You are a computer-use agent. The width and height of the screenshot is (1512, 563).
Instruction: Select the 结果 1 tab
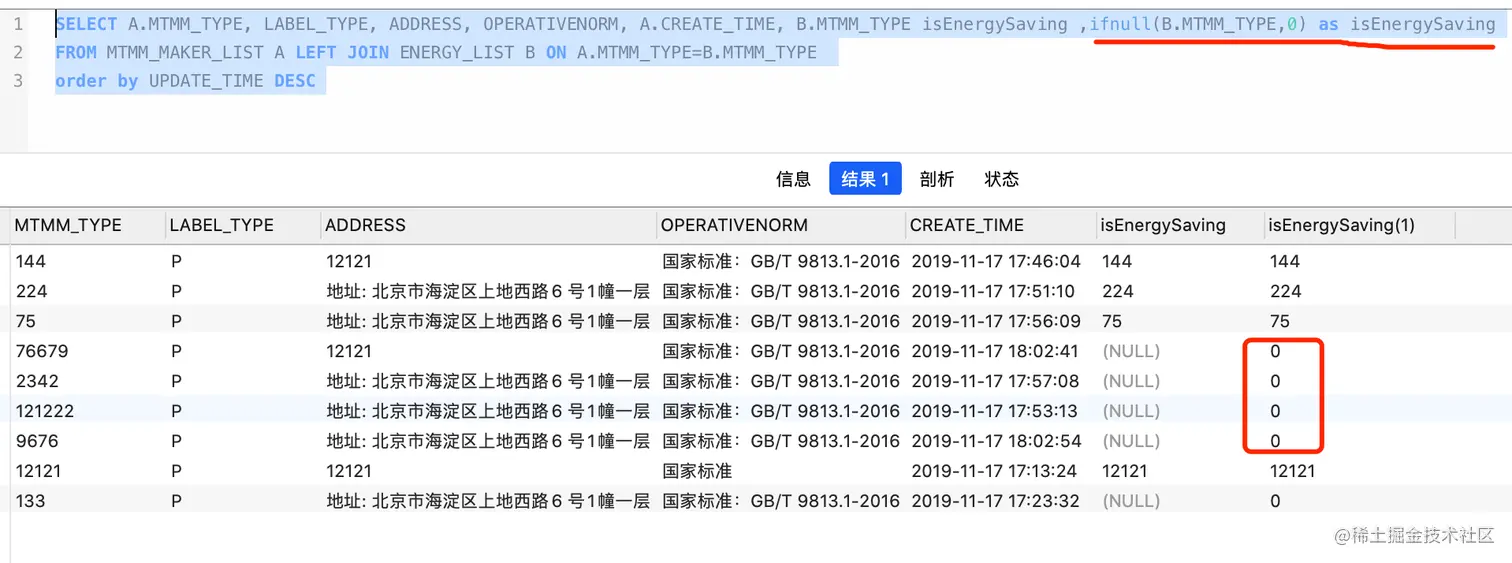coord(865,179)
